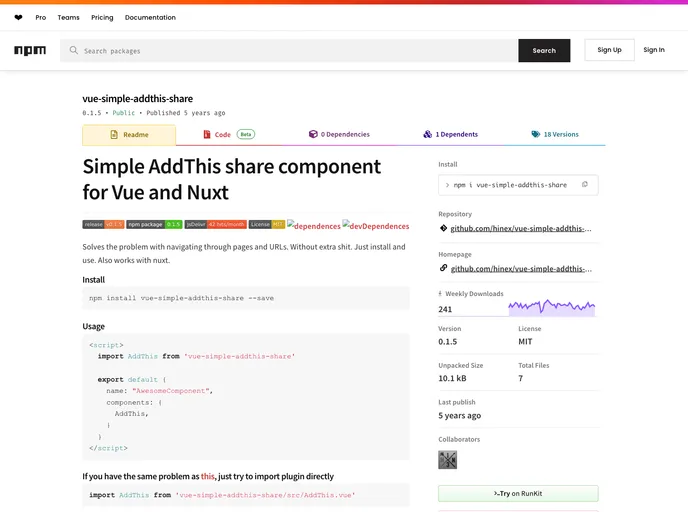Click the package title vue-simple-addthis-share

[x=137, y=99]
